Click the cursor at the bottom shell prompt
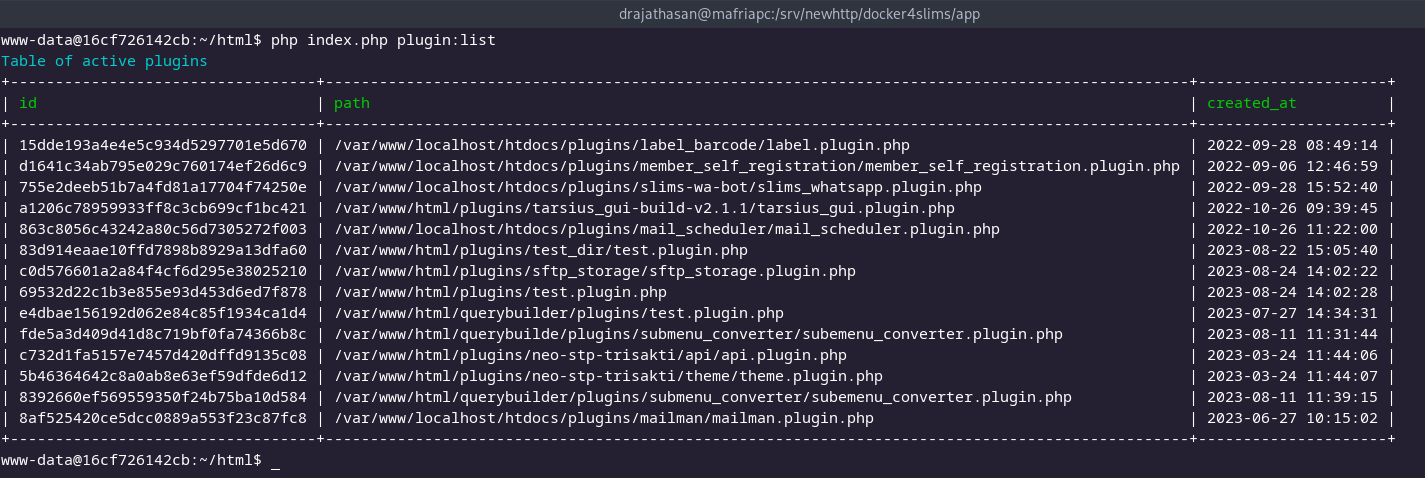Screen dimensions: 1425x478 [275, 460]
